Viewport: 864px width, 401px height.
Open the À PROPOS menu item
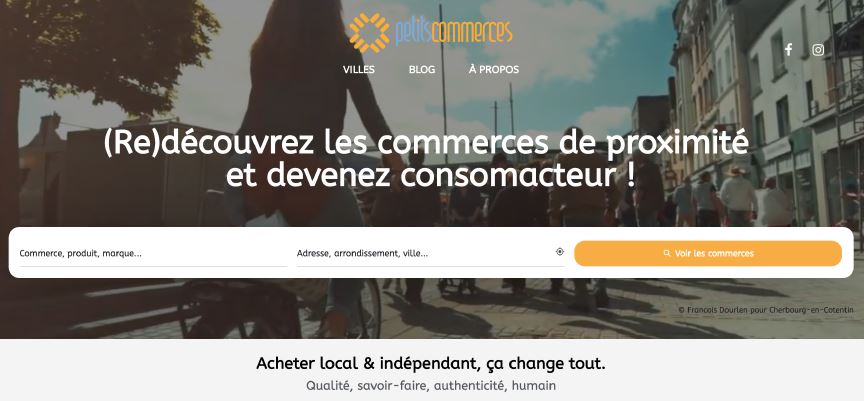(494, 70)
